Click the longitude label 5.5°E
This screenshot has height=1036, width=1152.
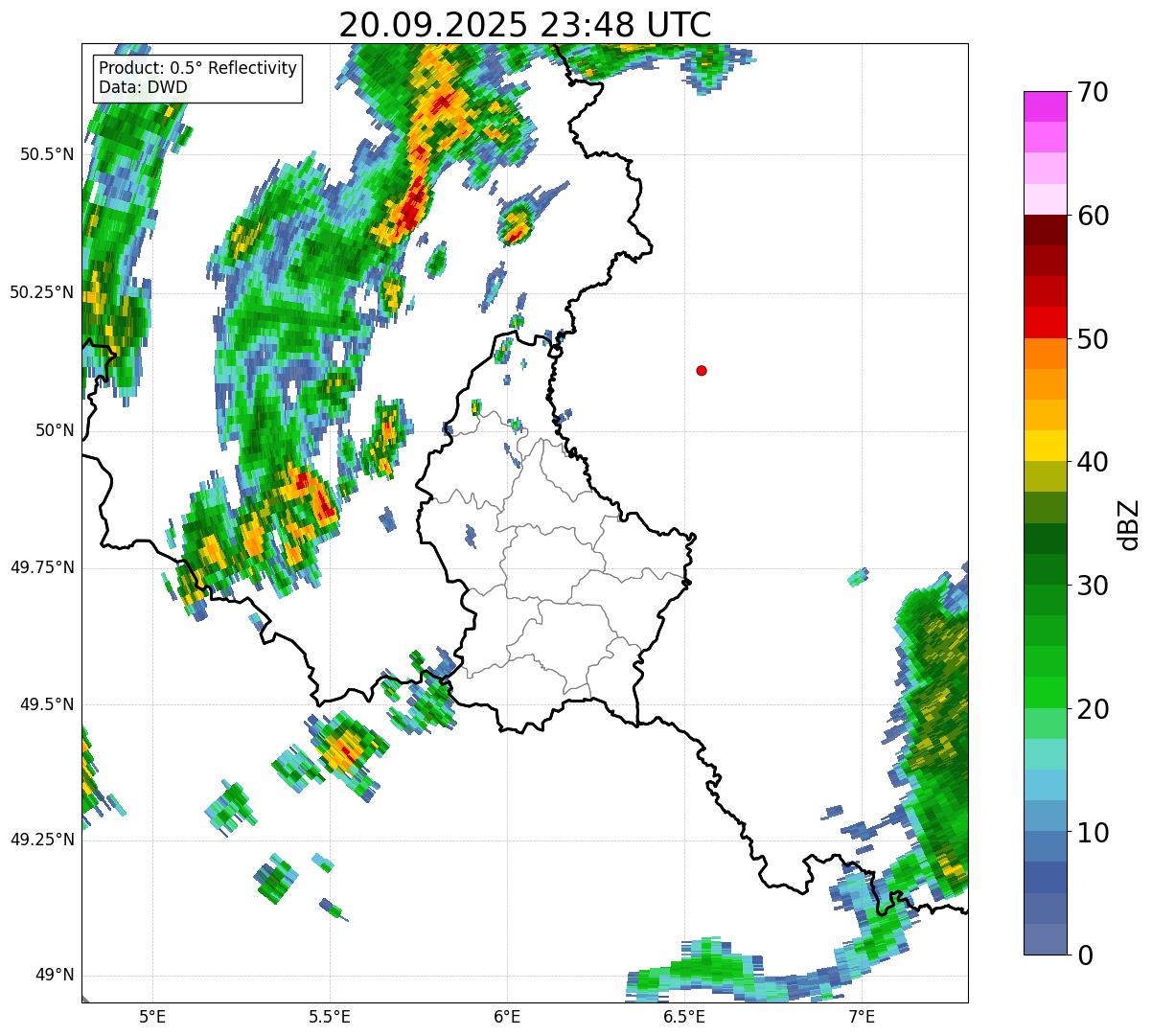pos(330,1016)
